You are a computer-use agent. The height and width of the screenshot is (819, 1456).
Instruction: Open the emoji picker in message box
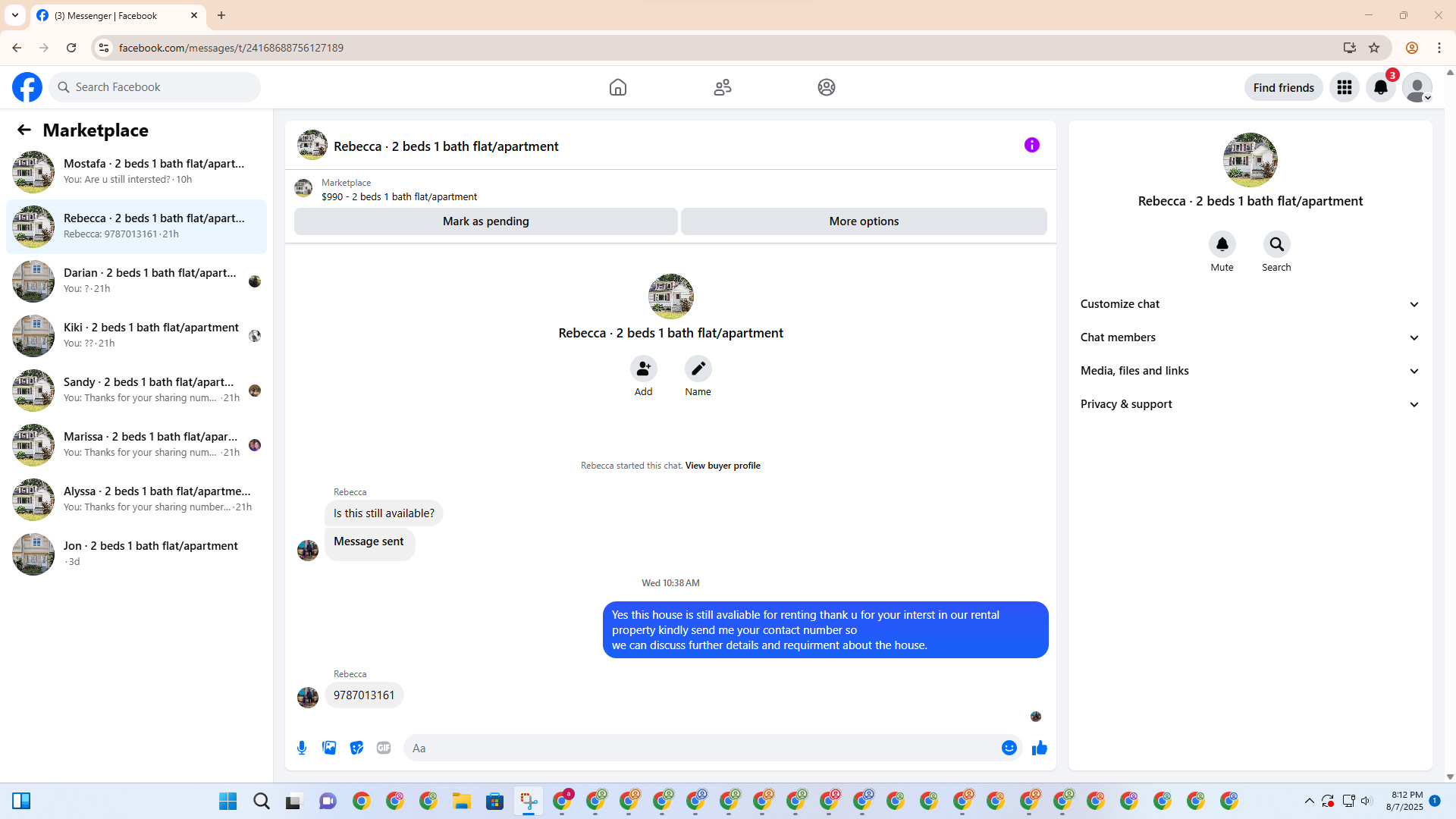(1009, 748)
